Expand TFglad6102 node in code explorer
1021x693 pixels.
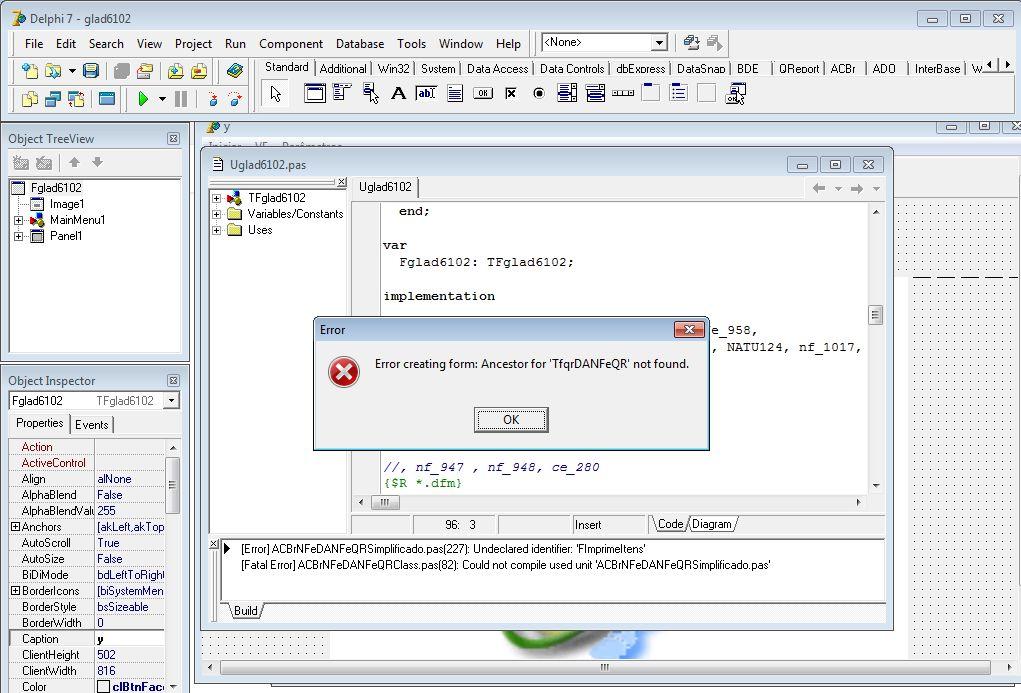point(216,198)
